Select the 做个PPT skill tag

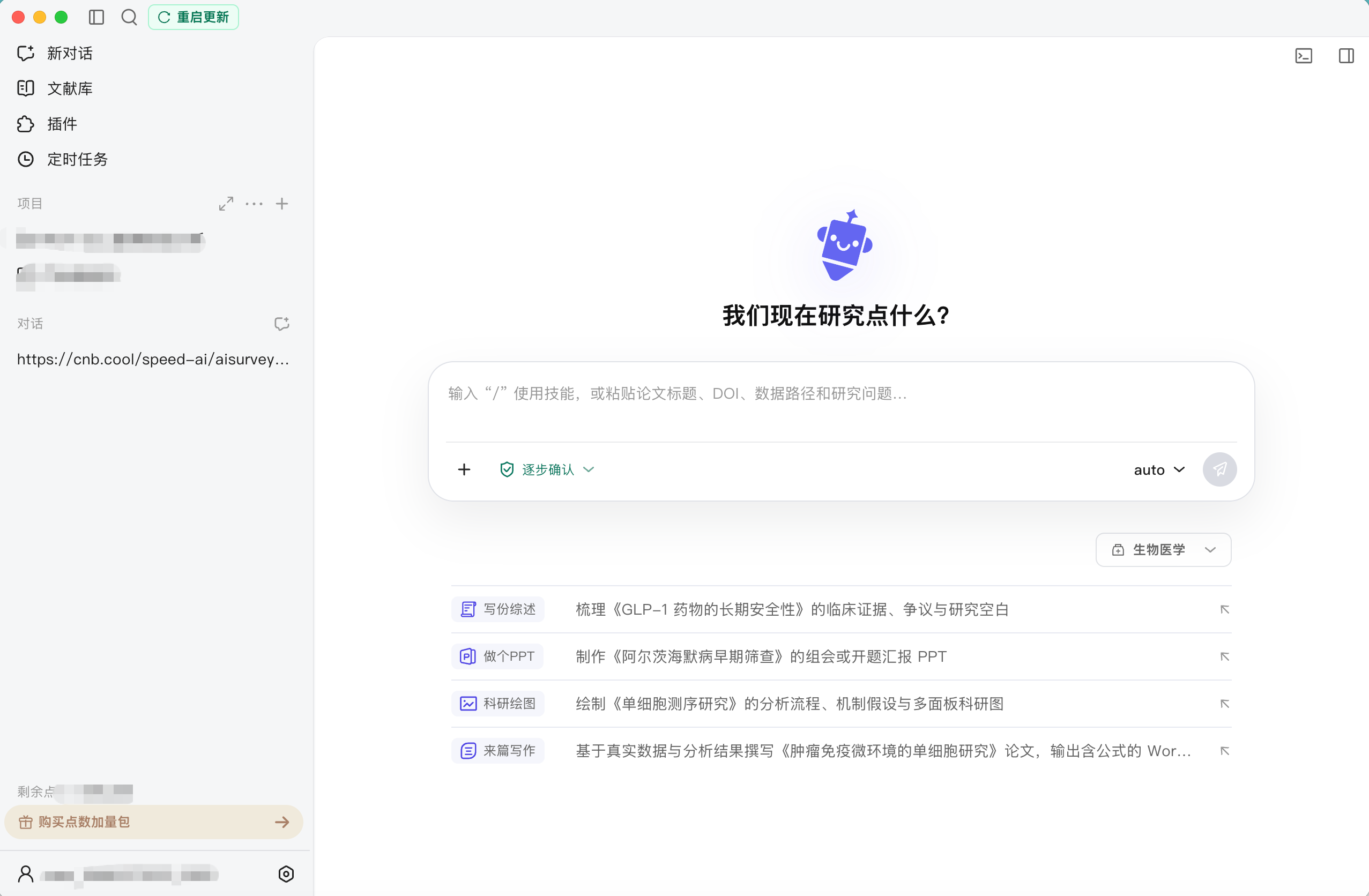[497, 657]
